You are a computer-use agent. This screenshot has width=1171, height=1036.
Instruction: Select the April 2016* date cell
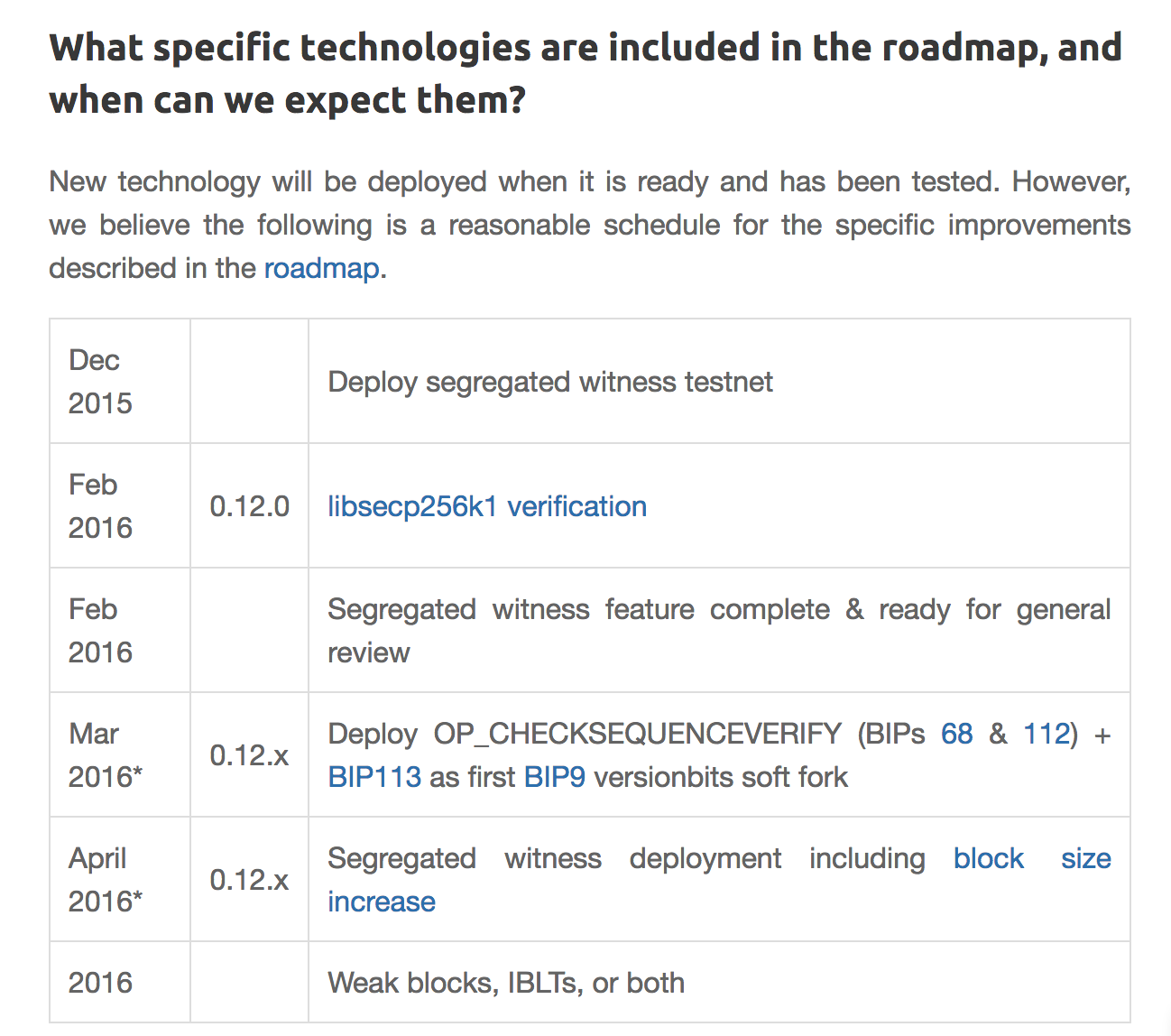(105, 880)
